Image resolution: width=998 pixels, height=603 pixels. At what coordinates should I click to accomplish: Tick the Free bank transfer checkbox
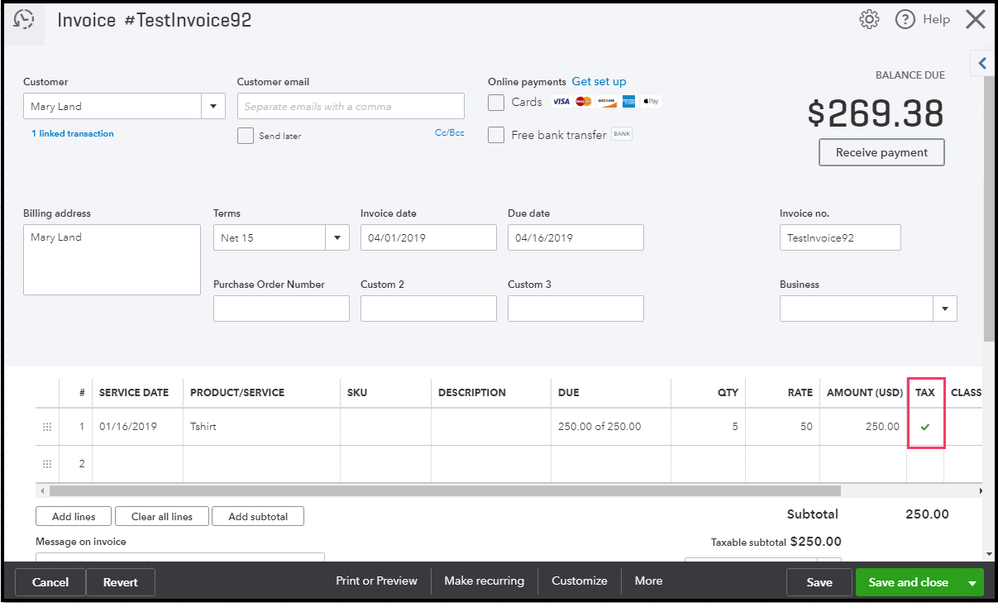pyautogui.click(x=496, y=135)
